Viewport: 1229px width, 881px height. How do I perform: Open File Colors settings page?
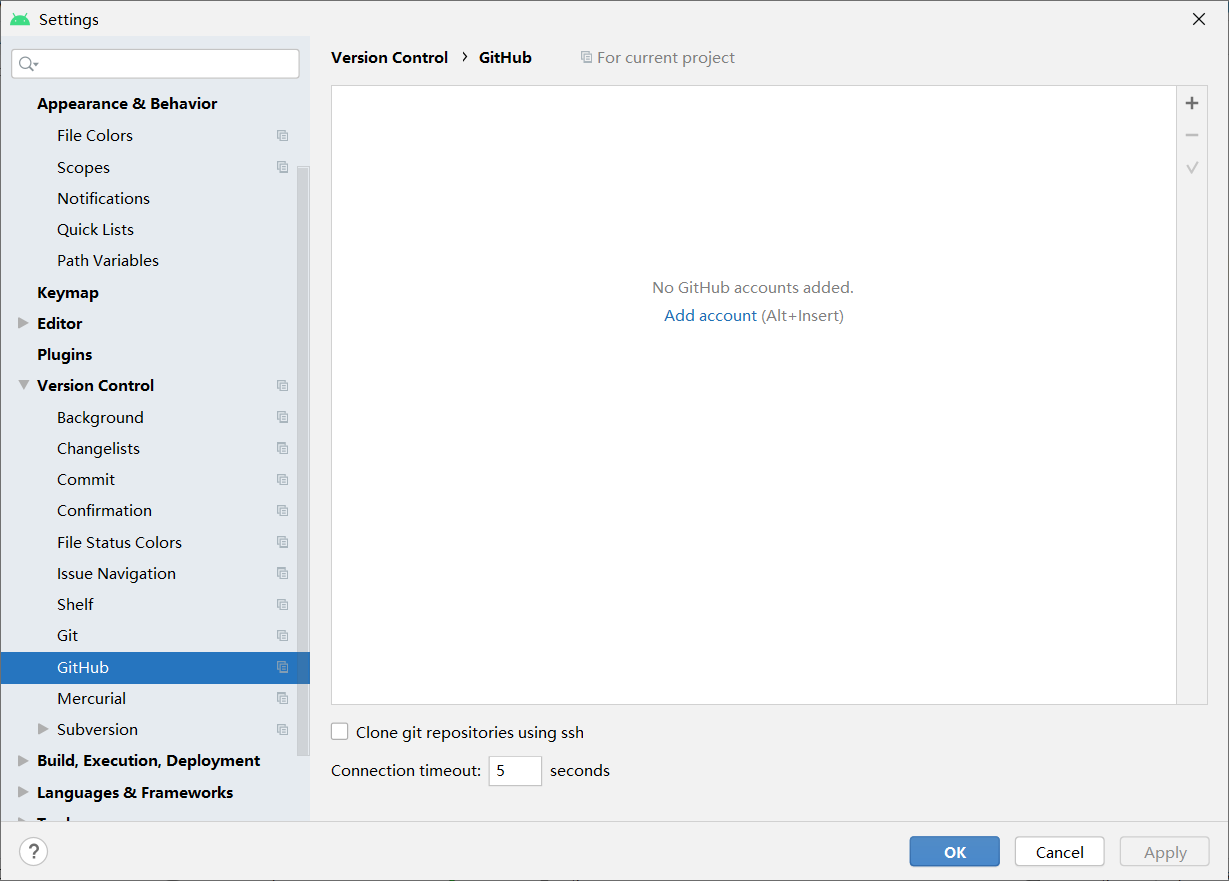(95, 135)
